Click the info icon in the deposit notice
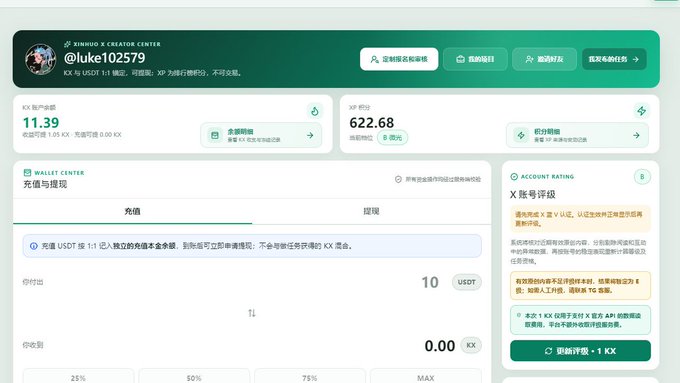The width and height of the screenshot is (680, 383). 33,246
